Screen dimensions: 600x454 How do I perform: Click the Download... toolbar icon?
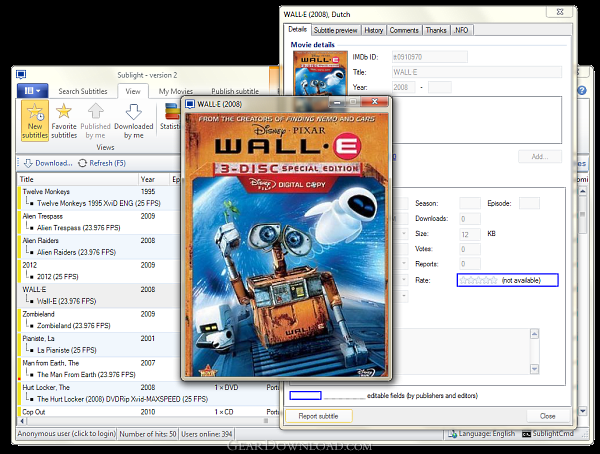[x=28, y=163]
